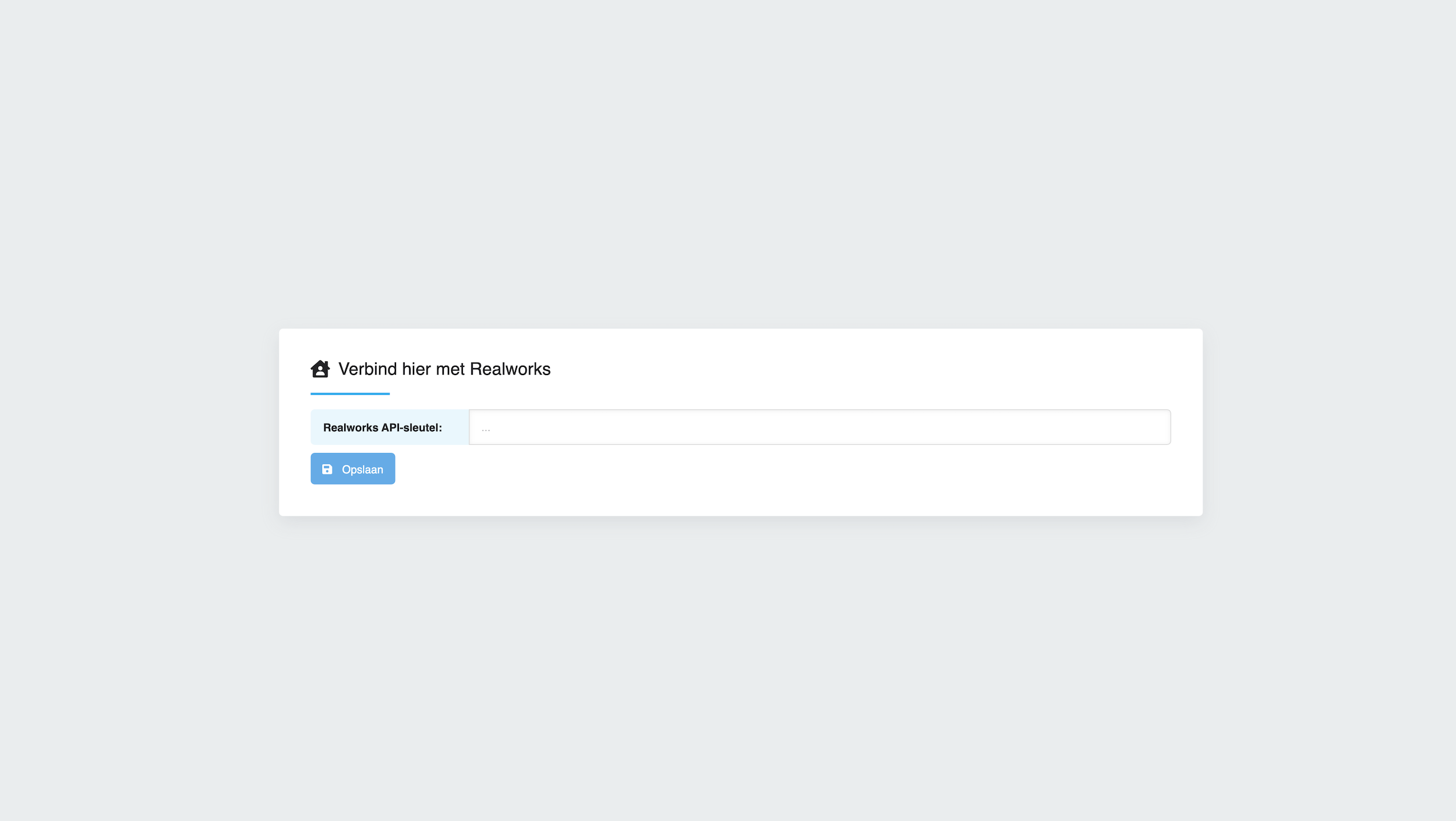Click the word 'Verbind' in the title
The width and height of the screenshot is (1456, 821).
367,369
